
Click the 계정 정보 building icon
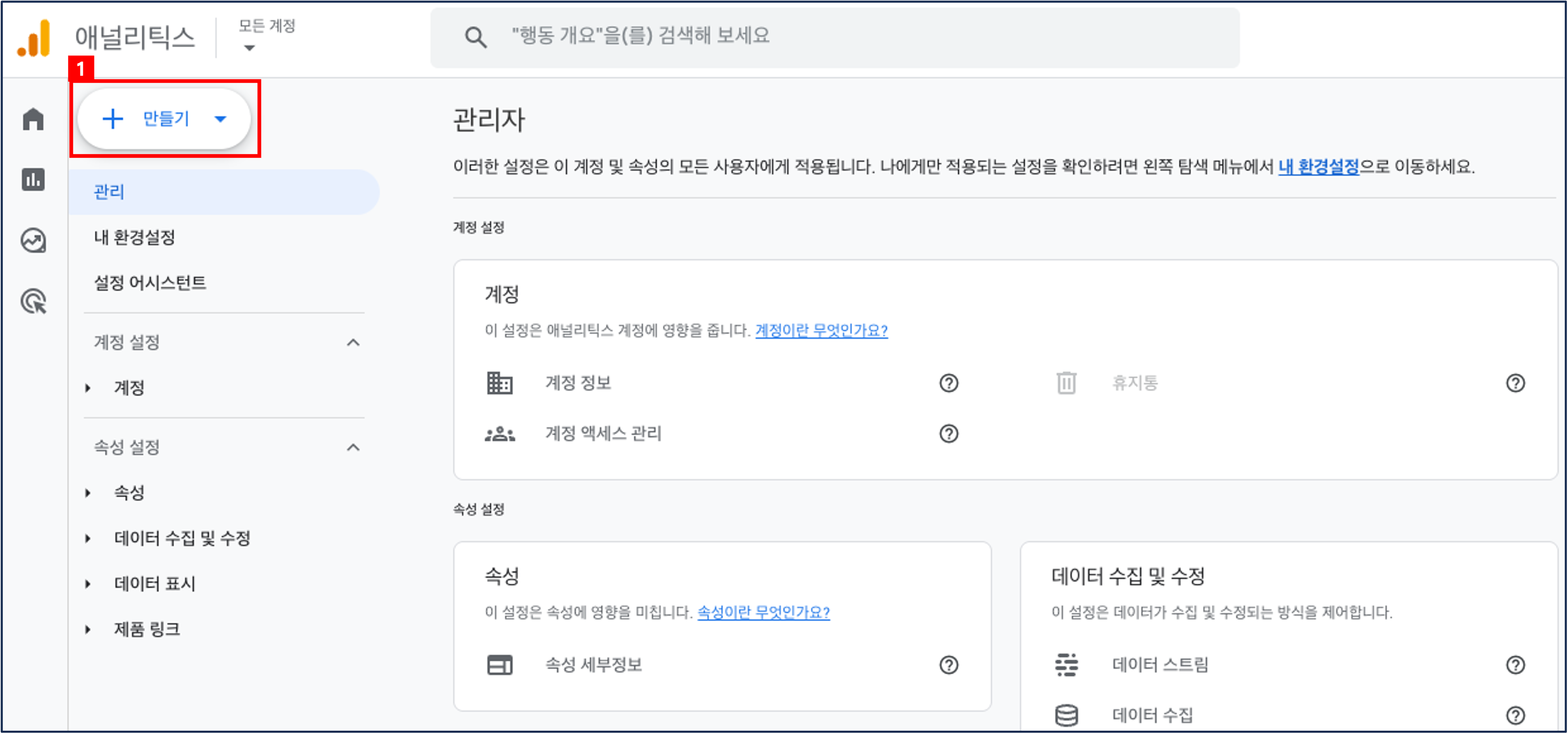click(x=500, y=383)
